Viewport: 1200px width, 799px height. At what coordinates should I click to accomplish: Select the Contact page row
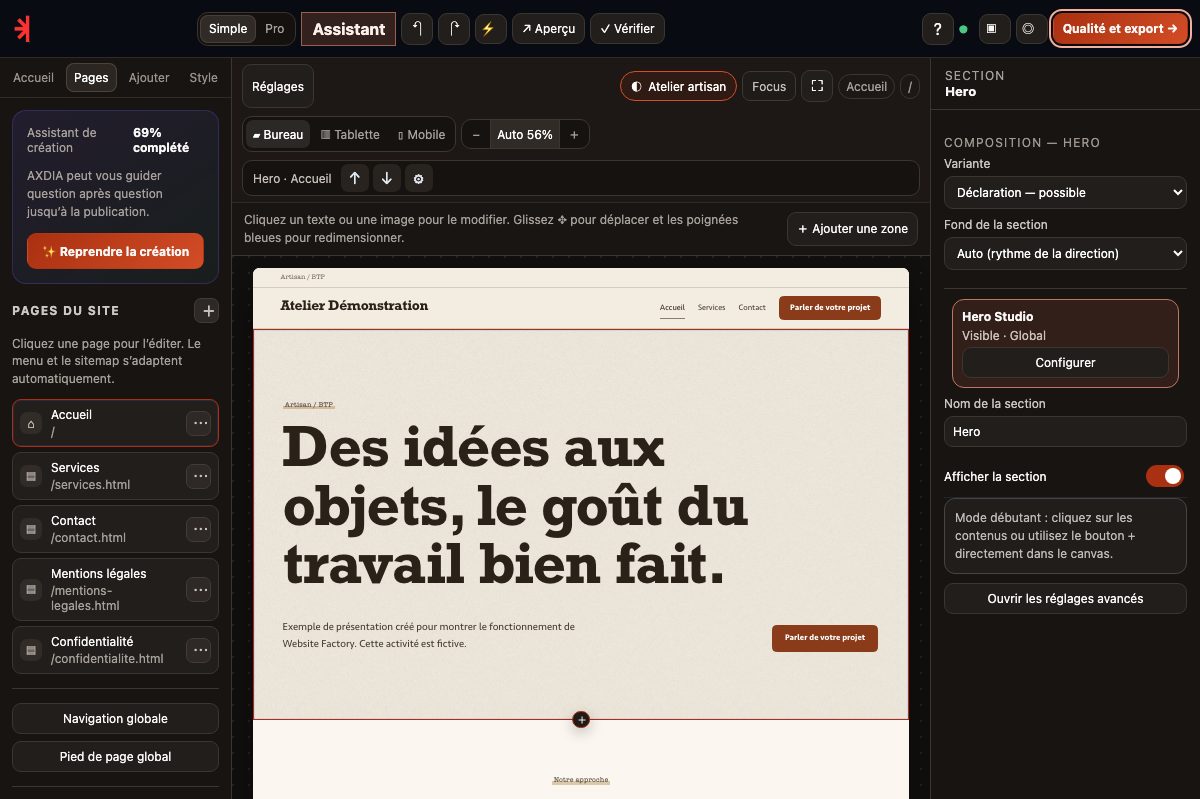[x=115, y=529]
